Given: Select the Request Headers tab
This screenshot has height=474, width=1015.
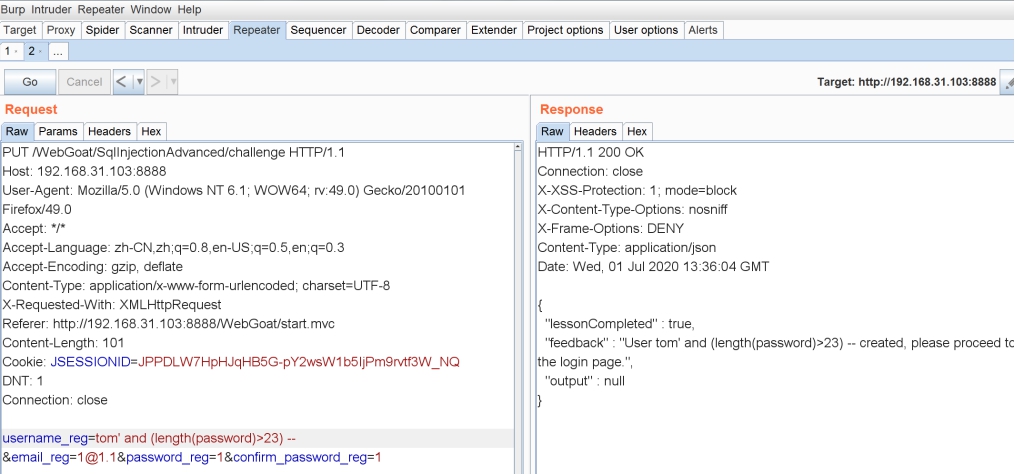Looking at the screenshot, I should click(x=109, y=131).
